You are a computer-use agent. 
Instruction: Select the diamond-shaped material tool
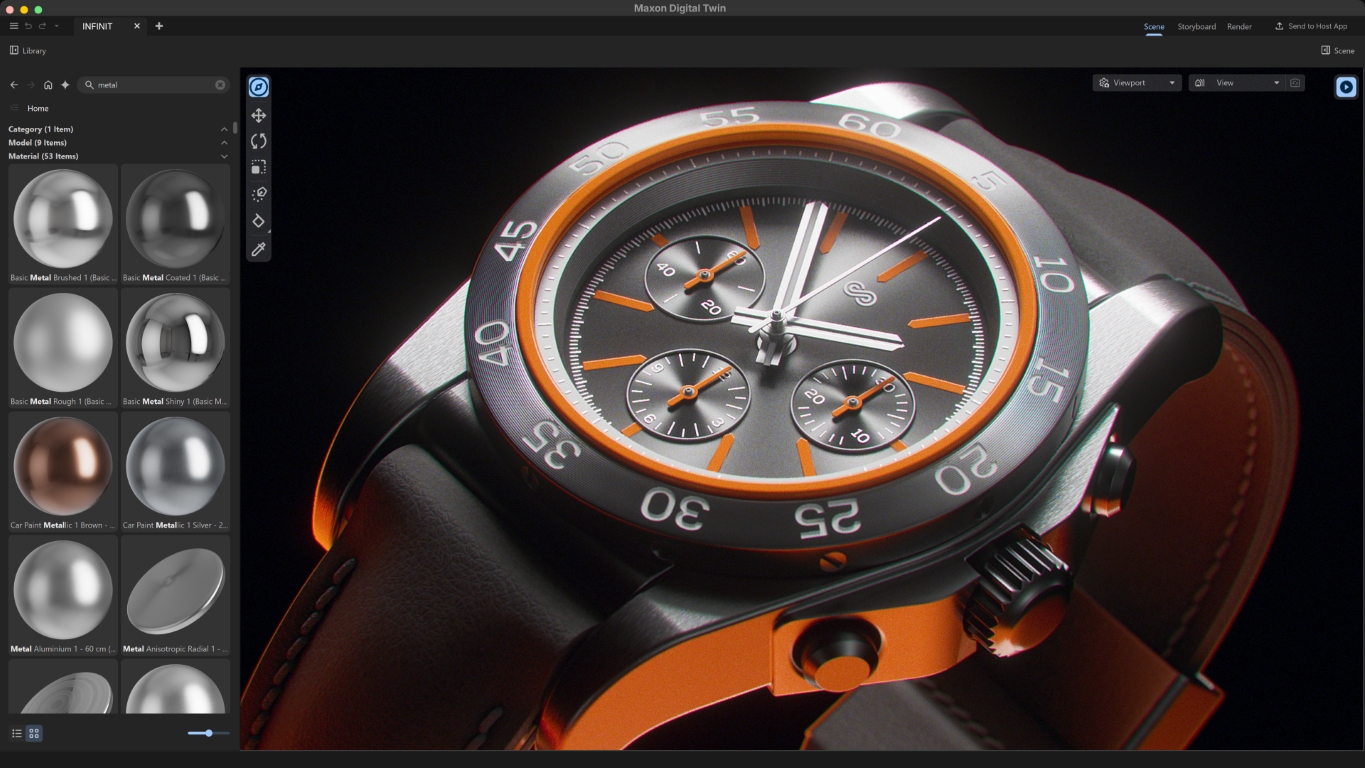pos(258,221)
